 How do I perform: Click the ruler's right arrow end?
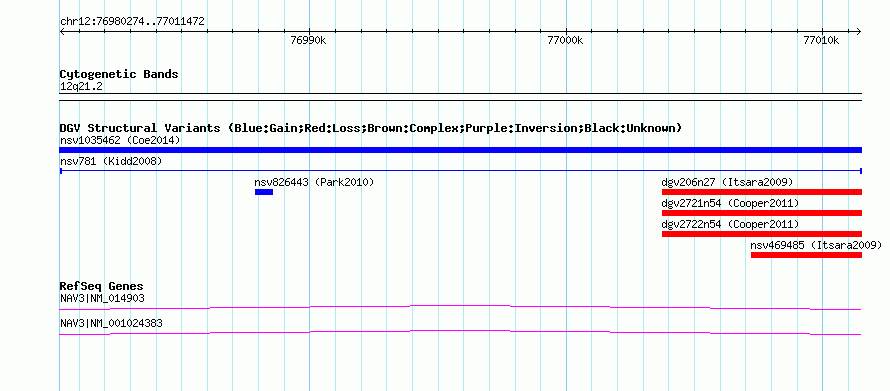[858, 31]
